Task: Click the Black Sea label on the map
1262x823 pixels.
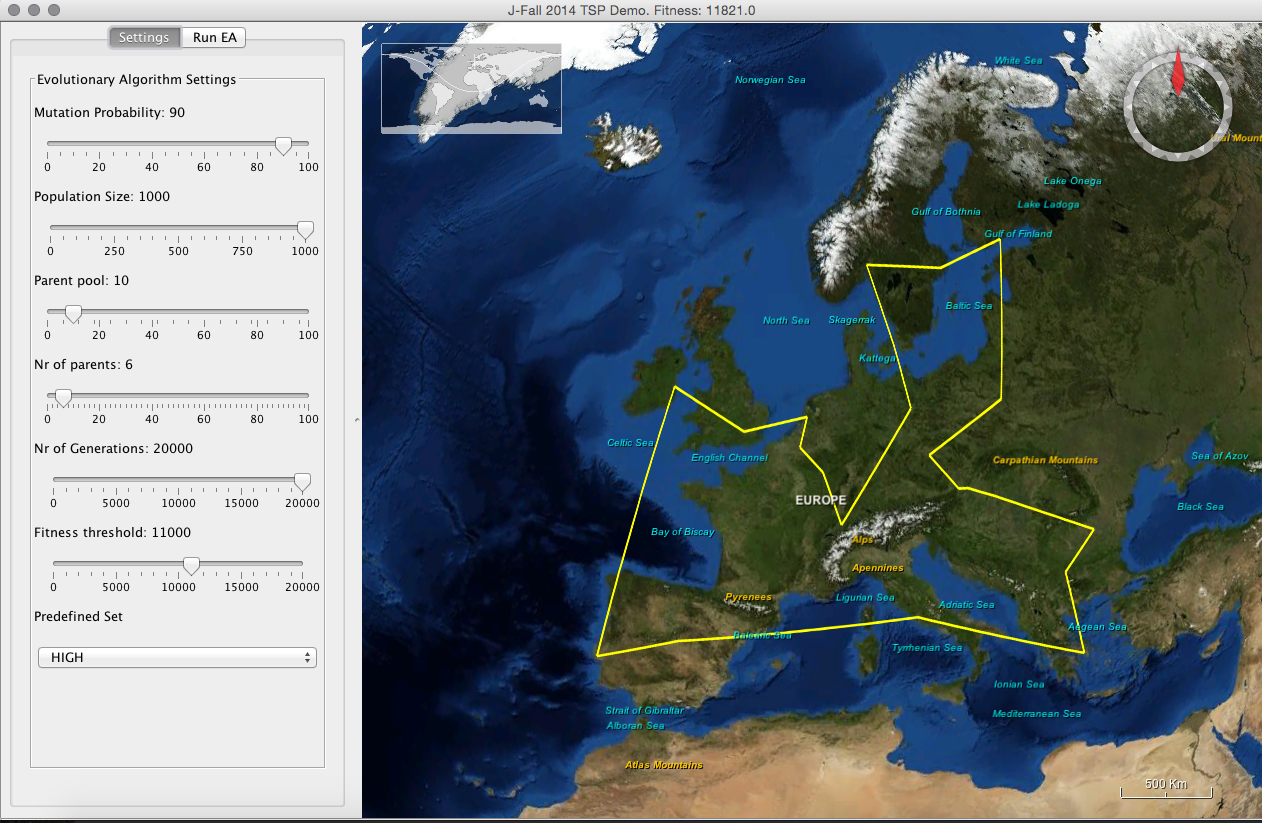Action: [1200, 507]
